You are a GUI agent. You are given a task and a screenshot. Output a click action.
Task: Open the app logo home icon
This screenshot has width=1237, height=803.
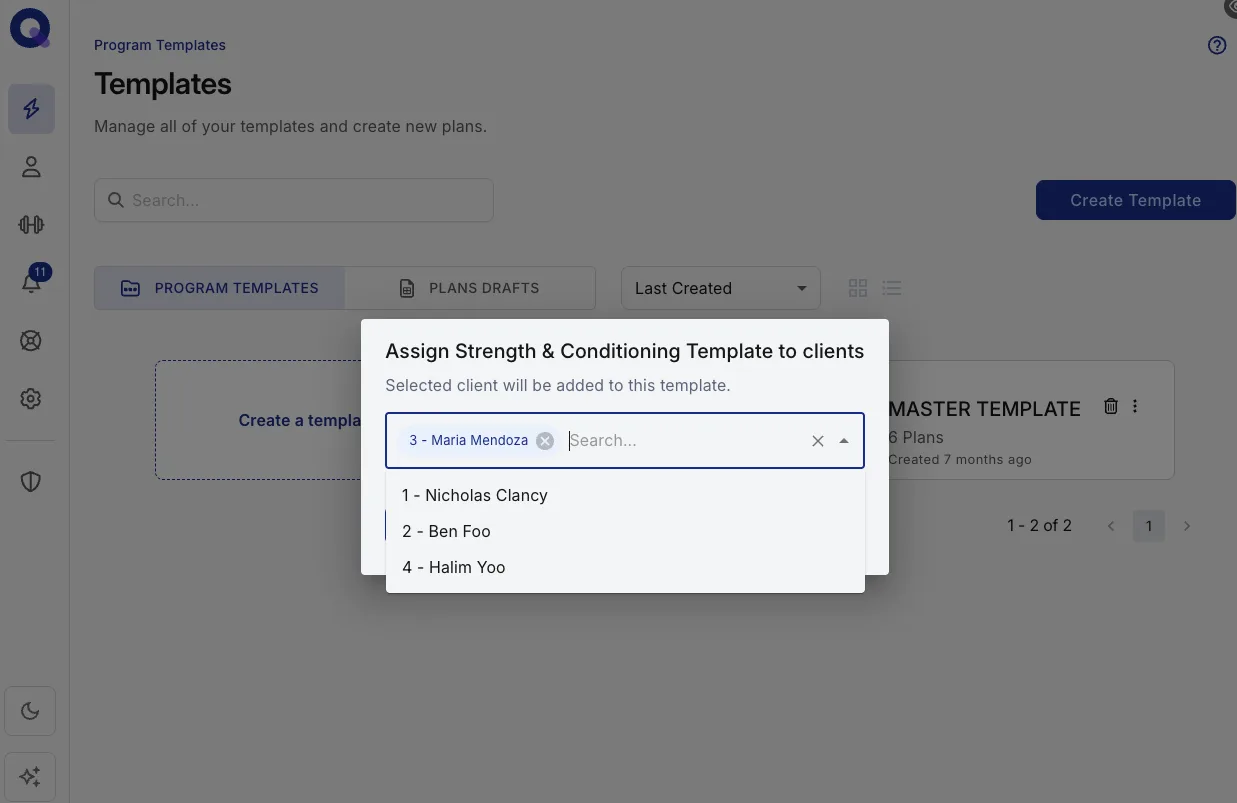(x=30, y=29)
